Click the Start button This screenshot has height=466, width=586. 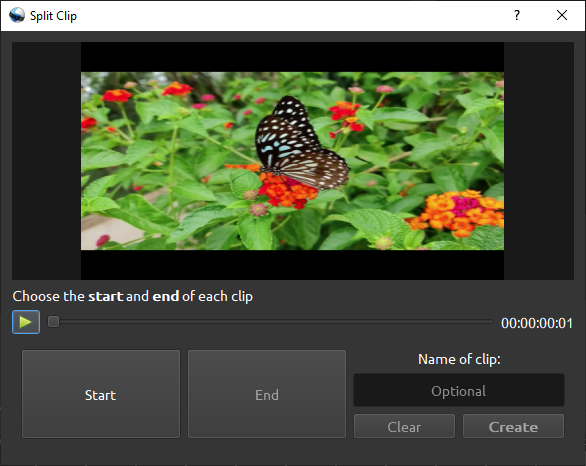101,394
